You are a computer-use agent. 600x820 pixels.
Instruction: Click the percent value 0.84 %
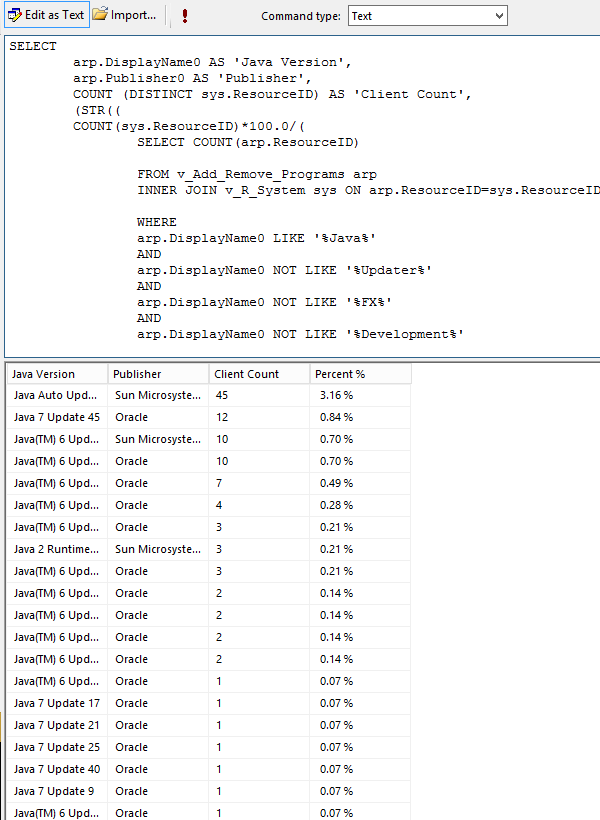(336, 417)
